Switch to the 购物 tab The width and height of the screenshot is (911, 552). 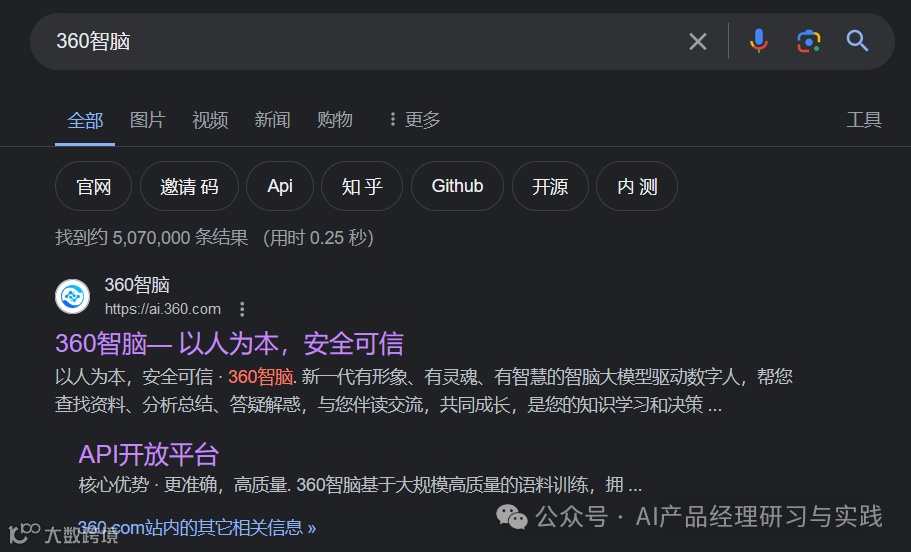coord(335,120)
